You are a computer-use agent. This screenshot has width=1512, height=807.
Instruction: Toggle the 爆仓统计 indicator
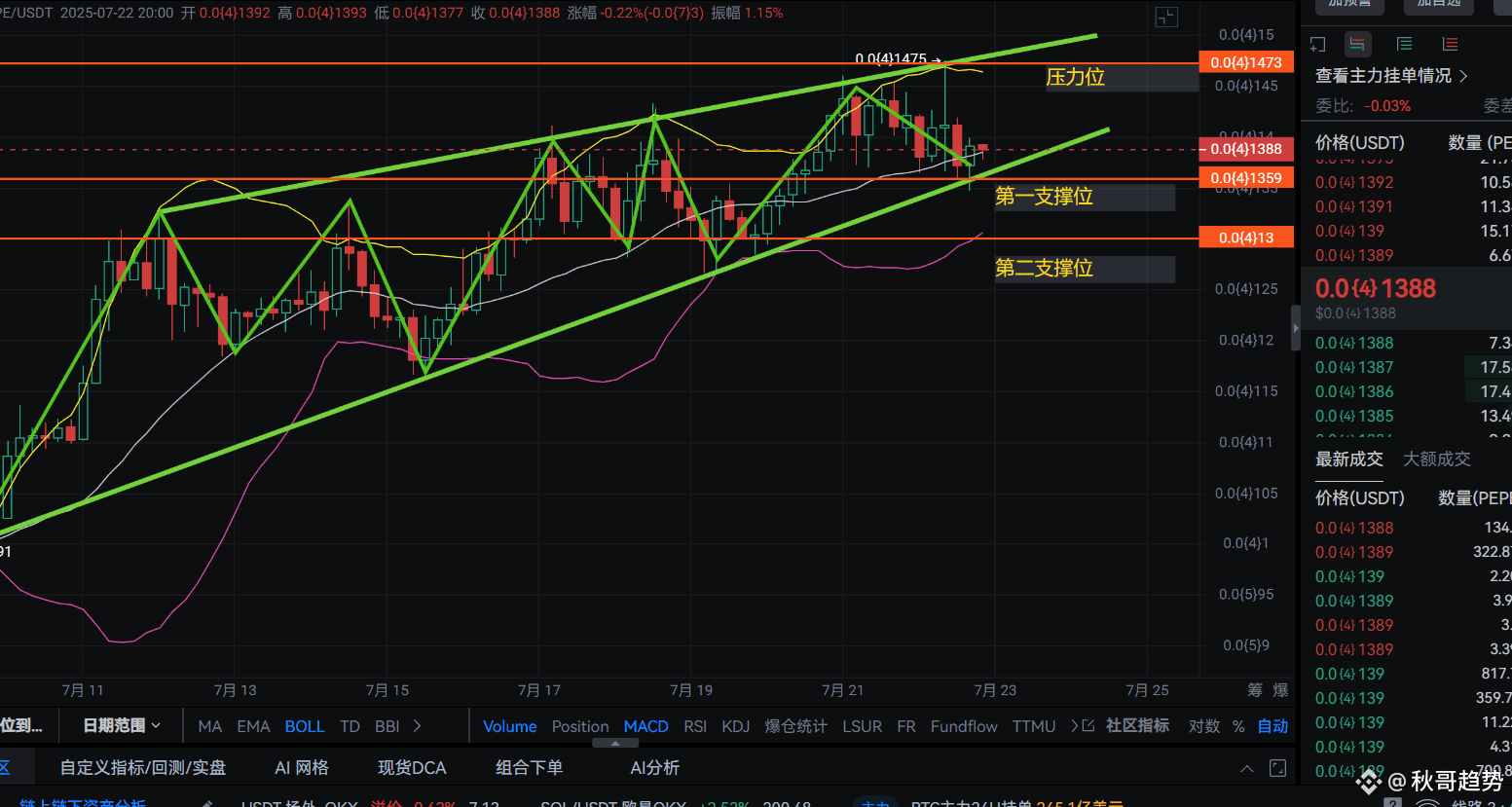(x=795, y=726)
